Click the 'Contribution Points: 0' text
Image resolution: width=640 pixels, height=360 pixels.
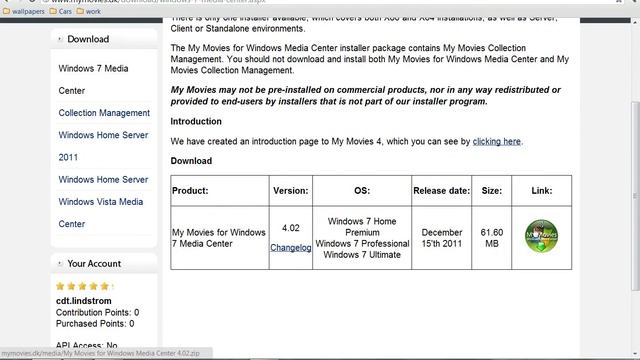(98, 312)
